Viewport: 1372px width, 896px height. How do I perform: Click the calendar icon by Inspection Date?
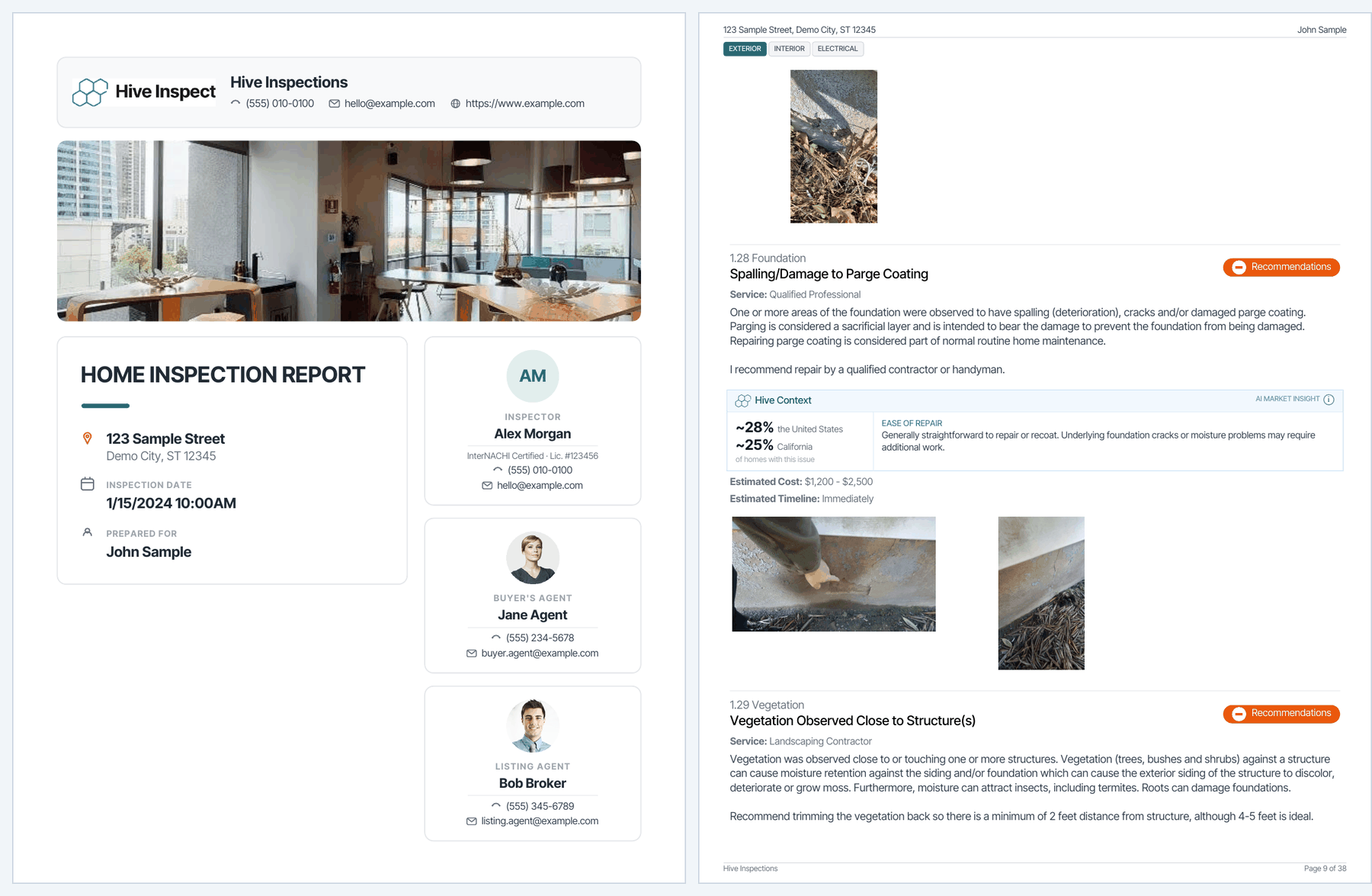coord(88,484)
